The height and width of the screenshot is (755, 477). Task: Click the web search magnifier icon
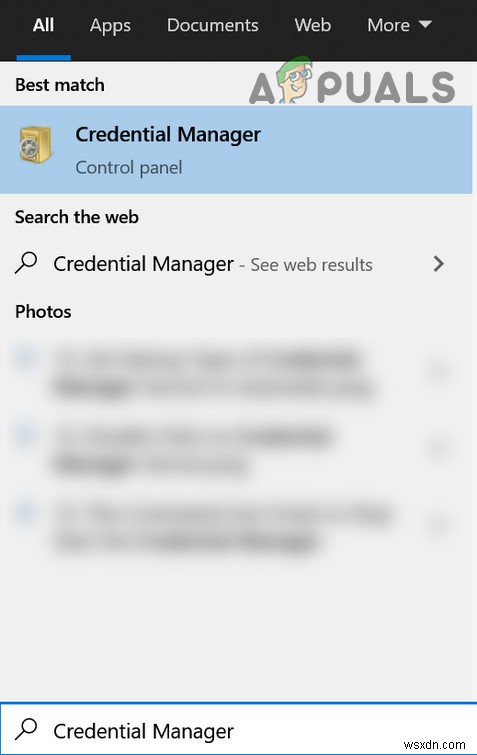26,263
